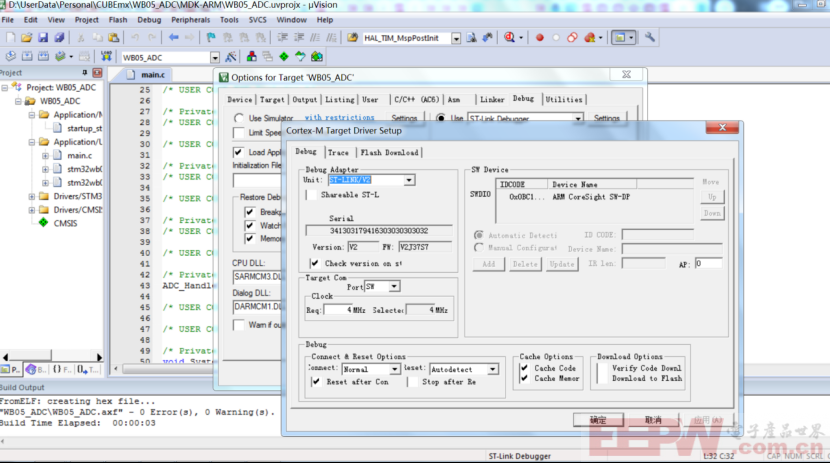Viewport: 830px width, 463px height.
Task: Open the Linker tab in Options dialog
Action: [492, 99]
